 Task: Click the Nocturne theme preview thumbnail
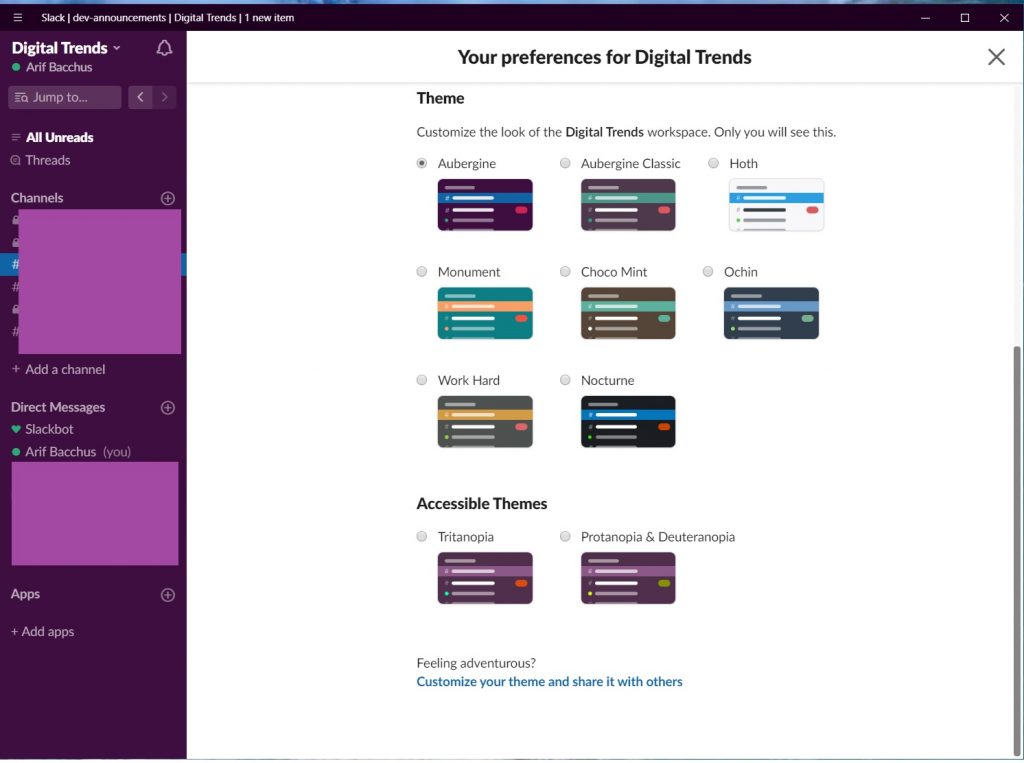coord(627,421)
